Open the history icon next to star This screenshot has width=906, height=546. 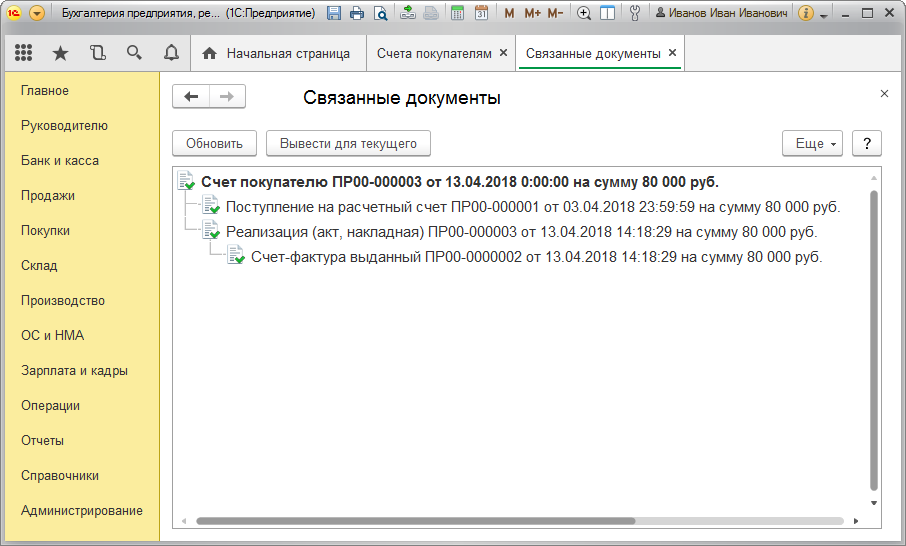tap(97, 54)
